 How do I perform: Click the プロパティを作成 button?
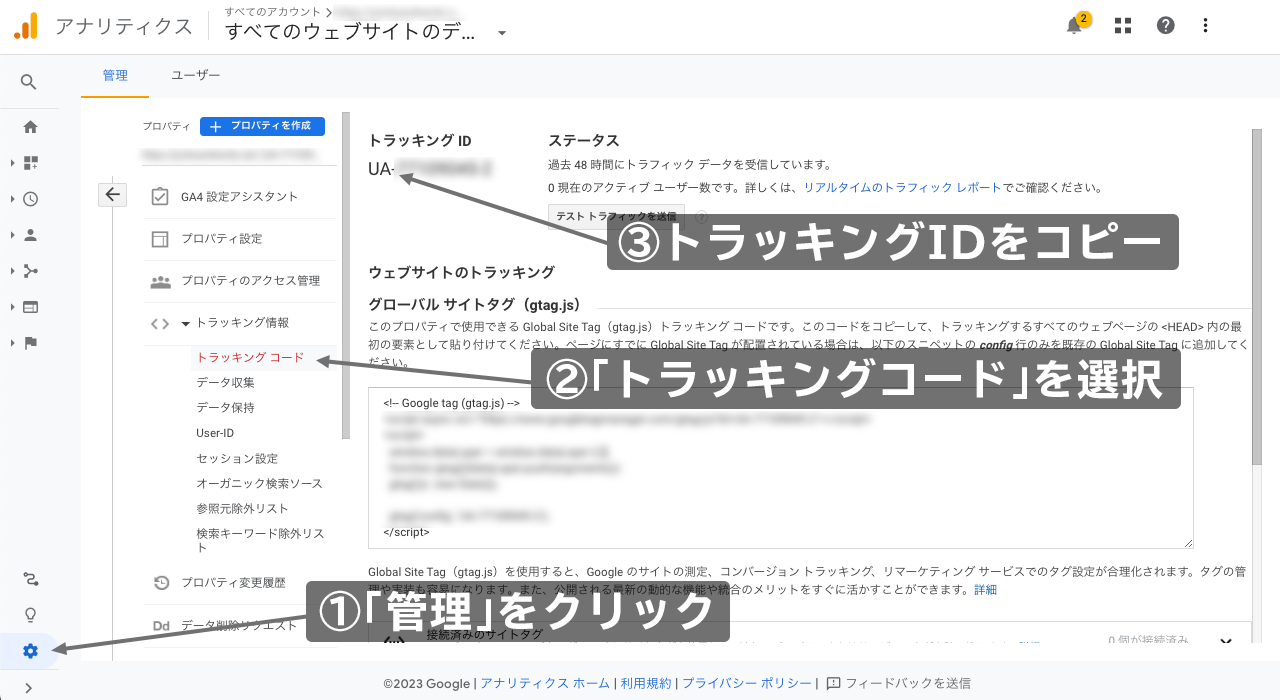(x=262, y=125)
